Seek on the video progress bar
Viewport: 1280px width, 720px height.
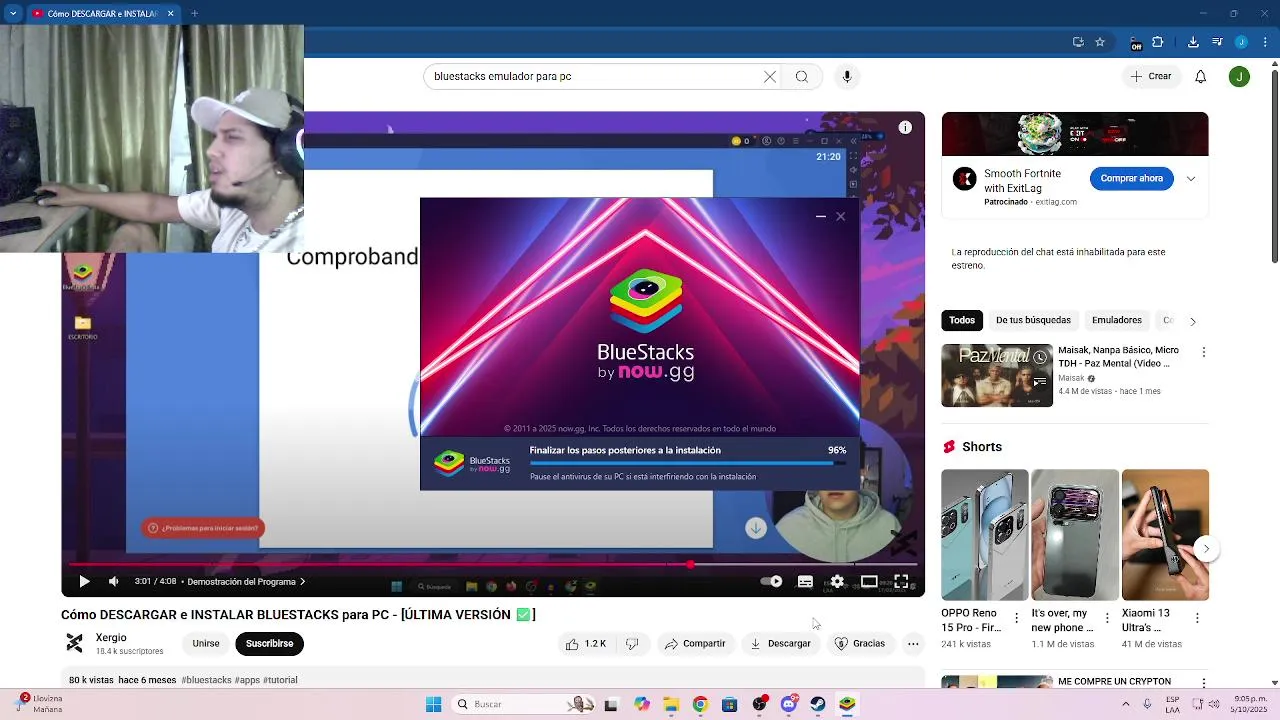pos(493,565)
